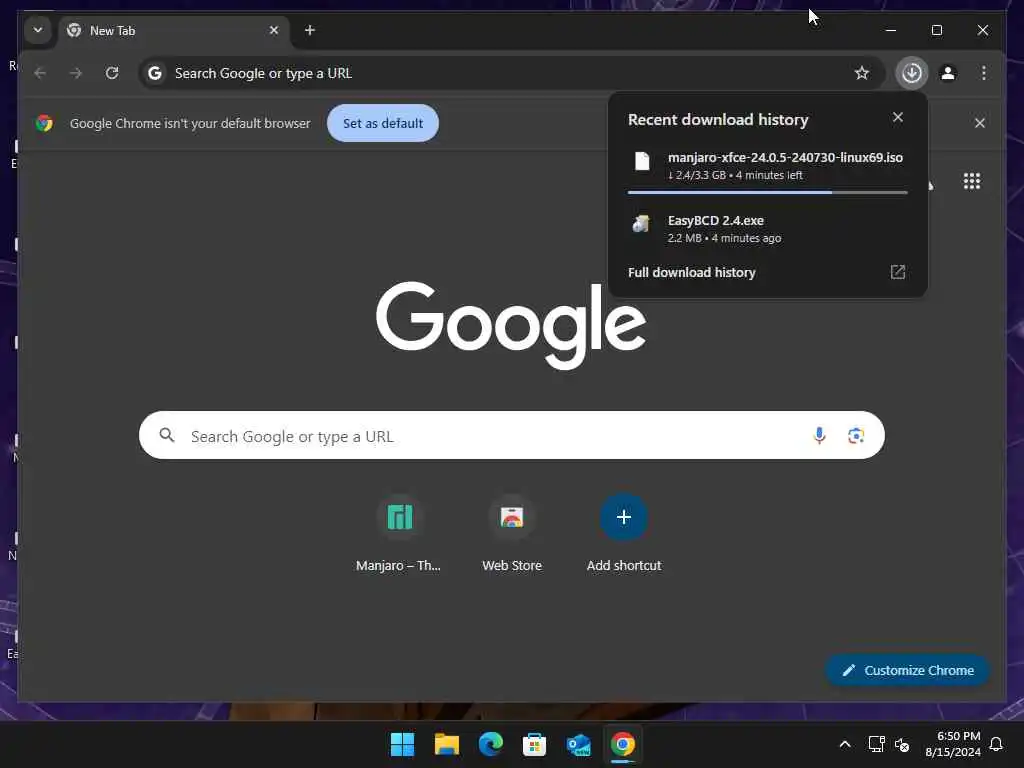The image size is (1024, 768).
Task: Open network status tray icon
Action: 876,744
